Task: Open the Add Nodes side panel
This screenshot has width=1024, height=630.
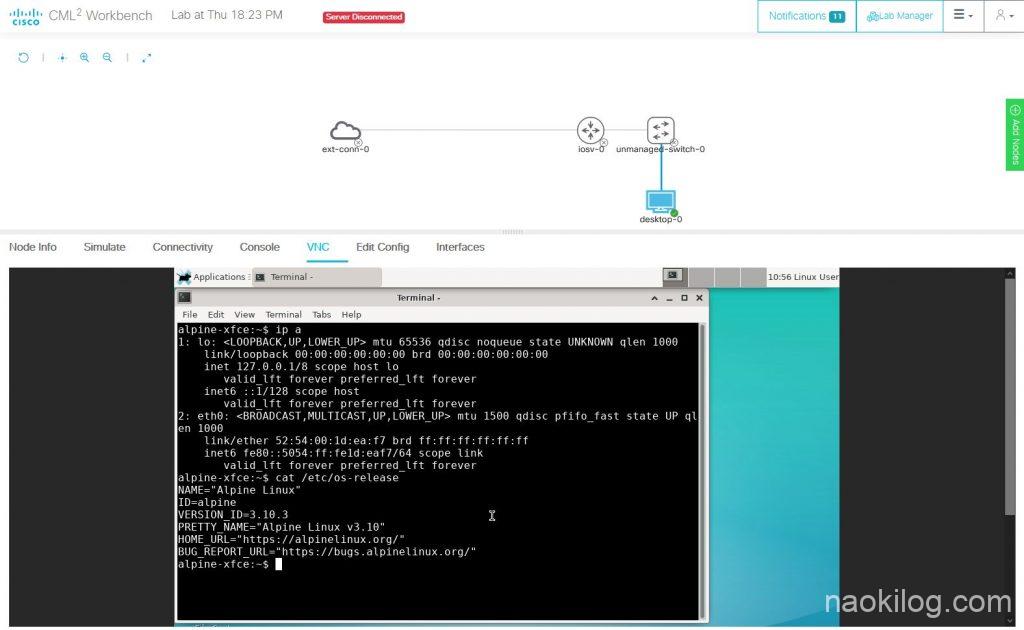Action: 1015,134
